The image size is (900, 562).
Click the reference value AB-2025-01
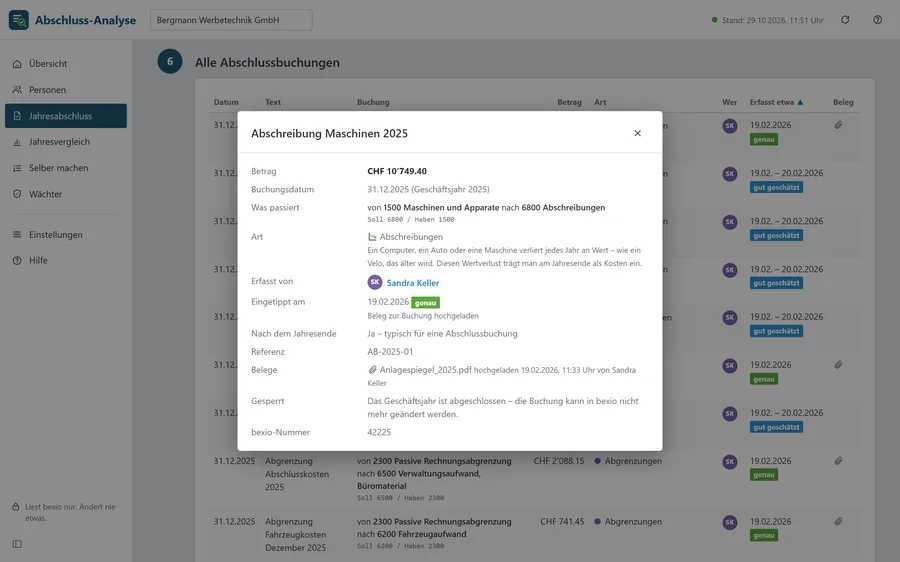[390, 351]
